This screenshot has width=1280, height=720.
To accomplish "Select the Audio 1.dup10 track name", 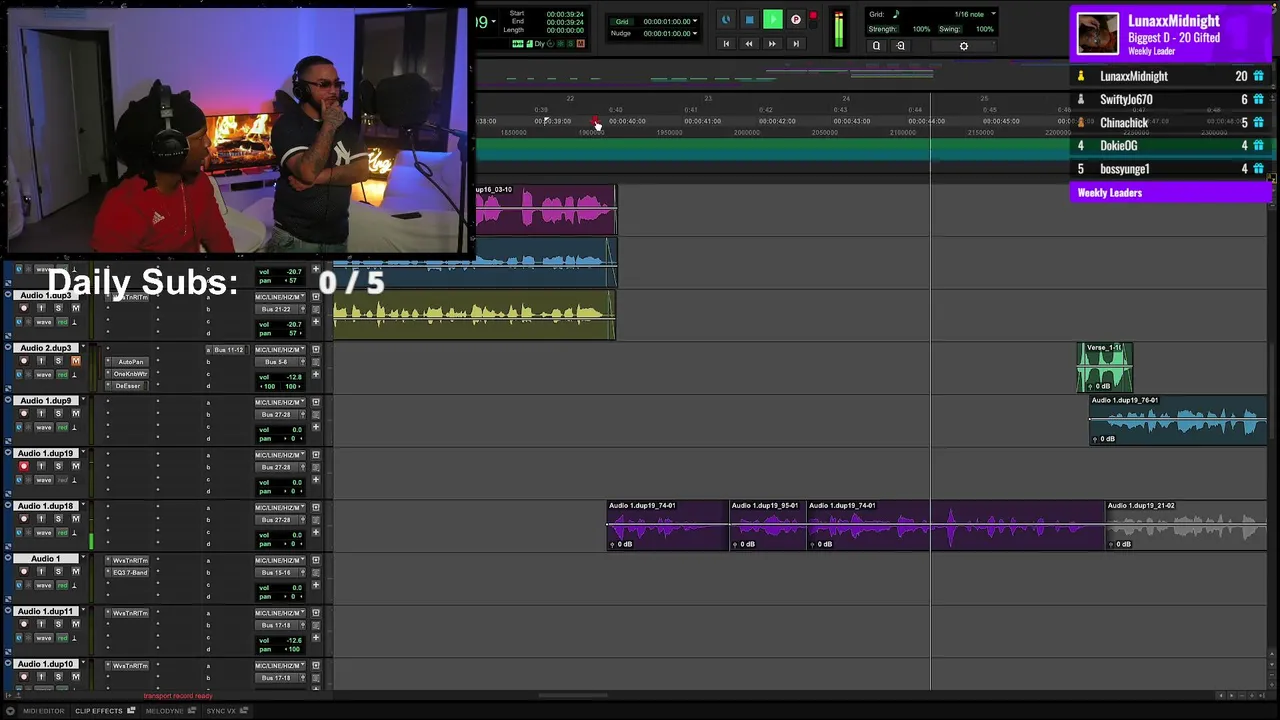I will (x=46, y=664).
